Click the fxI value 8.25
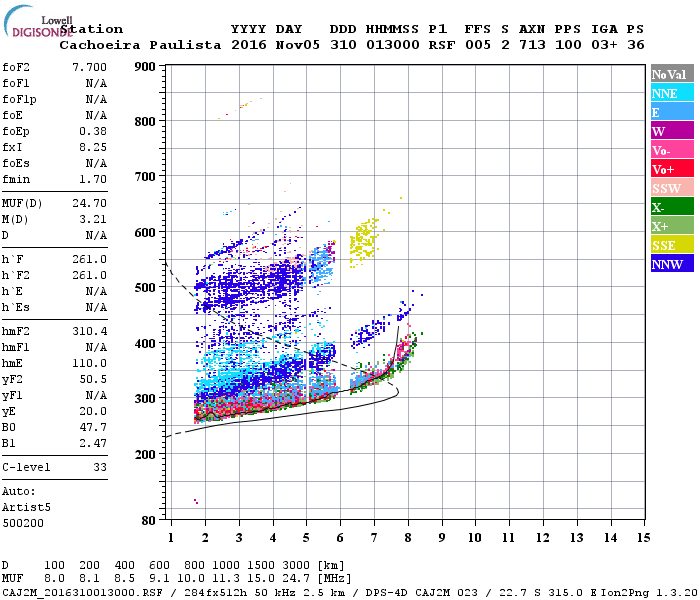 [x=93, y=147]
